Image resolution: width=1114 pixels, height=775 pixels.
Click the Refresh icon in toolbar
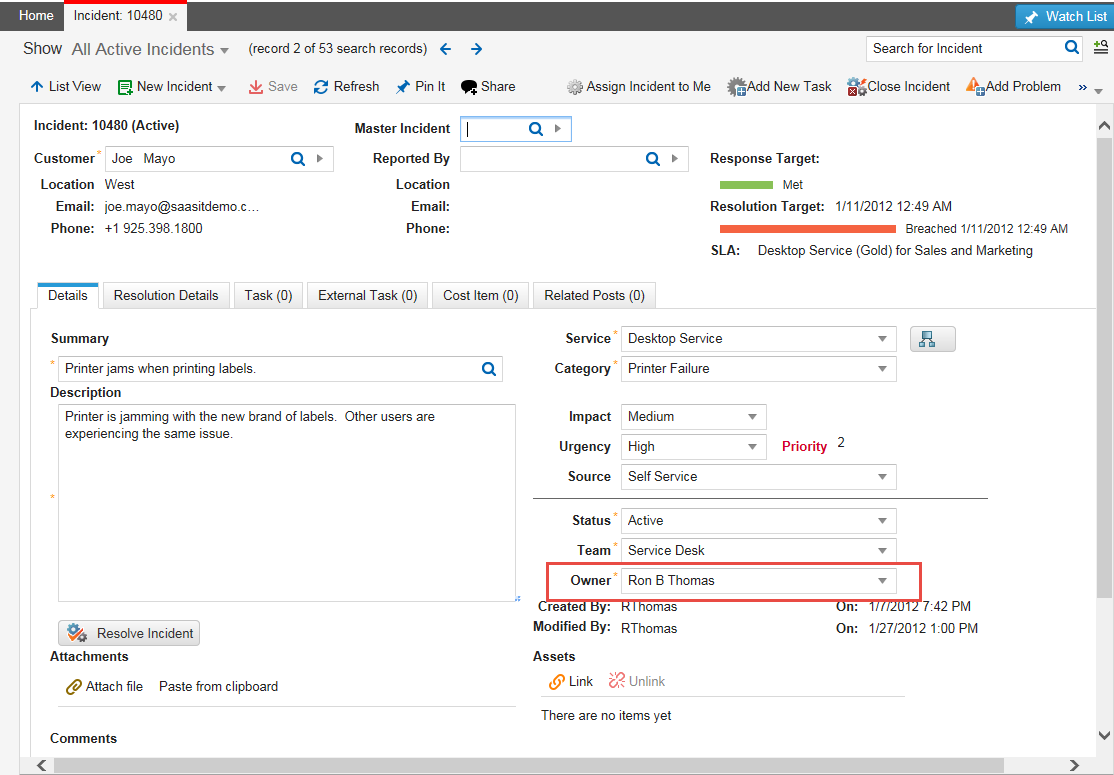tap(321, 87)
